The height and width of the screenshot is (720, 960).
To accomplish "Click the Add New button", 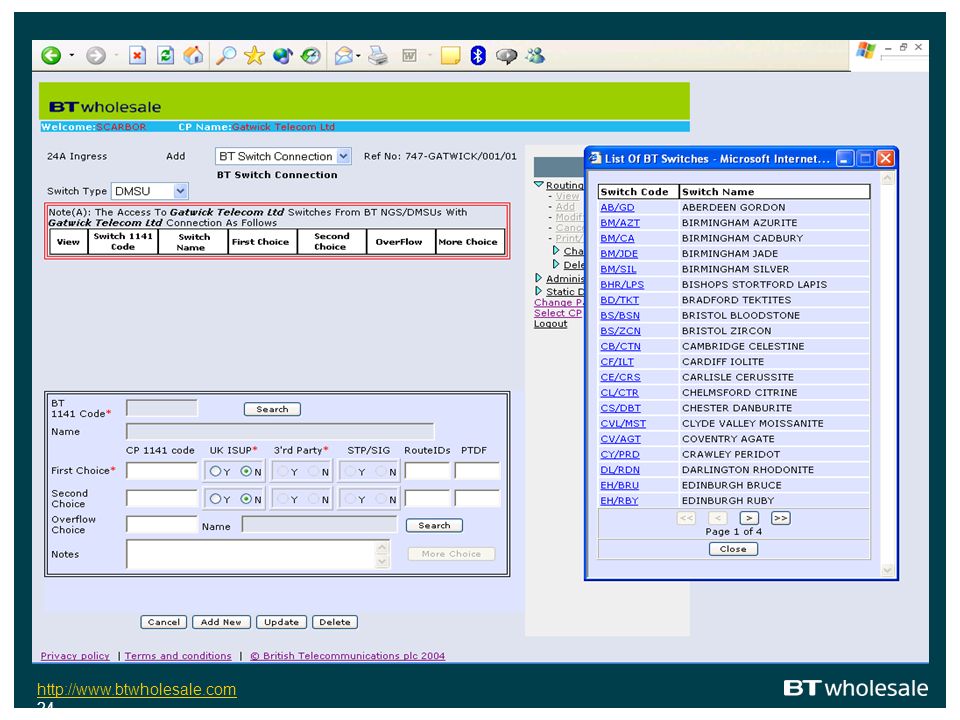I will (x=221, y=622).
